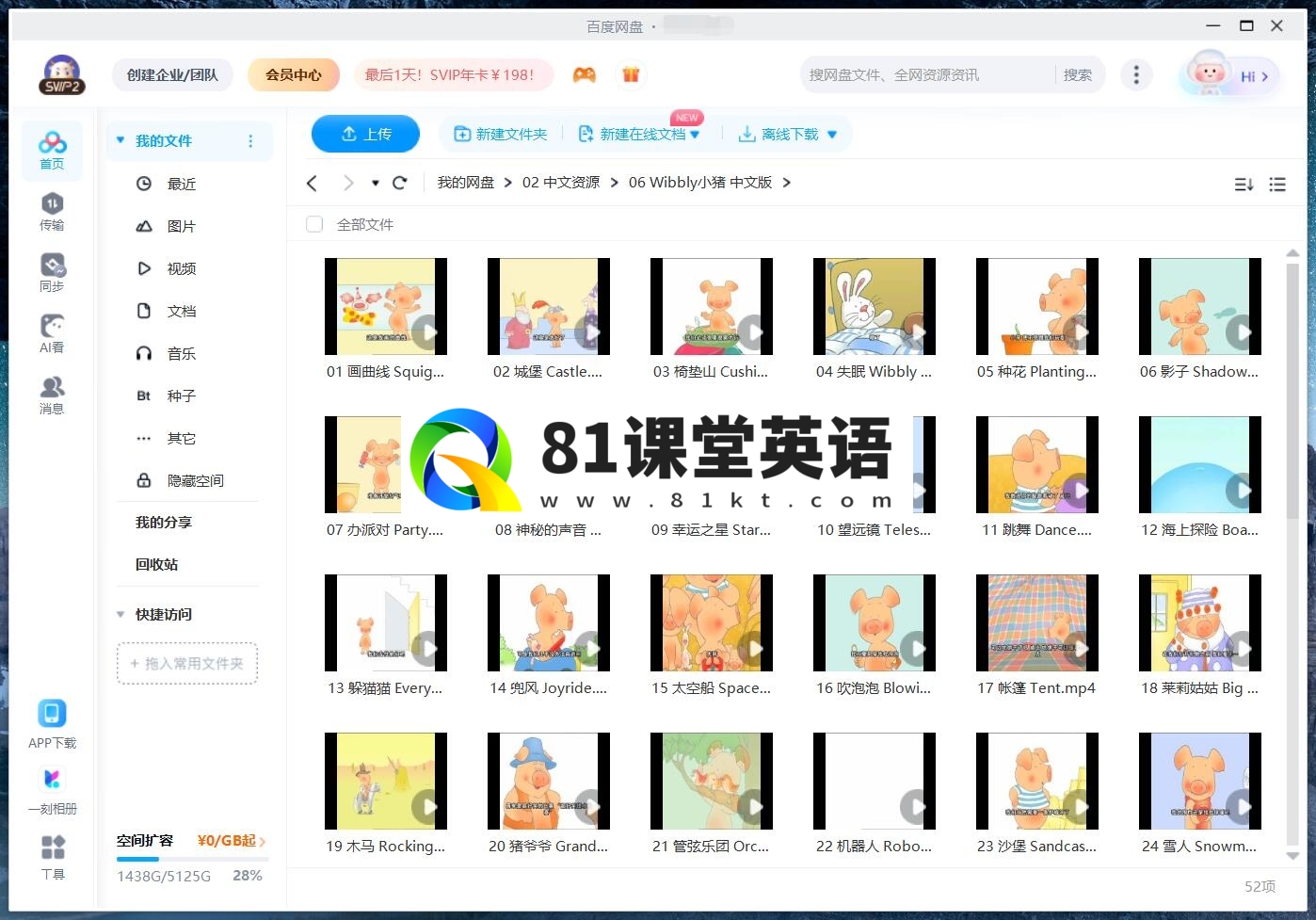Collapse the 快捷访问 section arrow
This screenshot has height=920, width=1316.
coord(120,614)
